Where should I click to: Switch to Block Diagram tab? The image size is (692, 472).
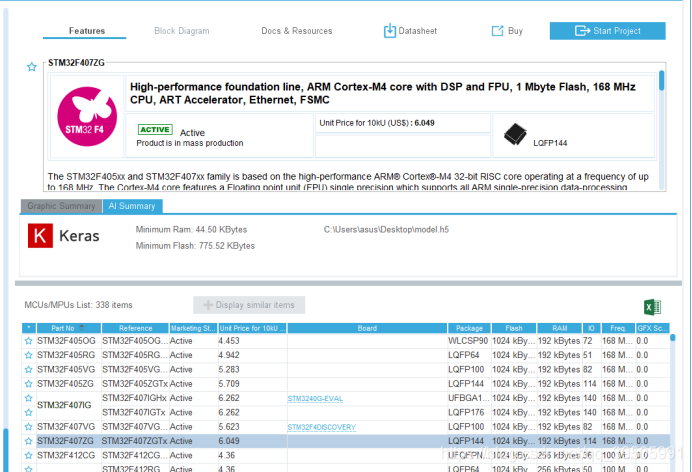pos(181,31)
